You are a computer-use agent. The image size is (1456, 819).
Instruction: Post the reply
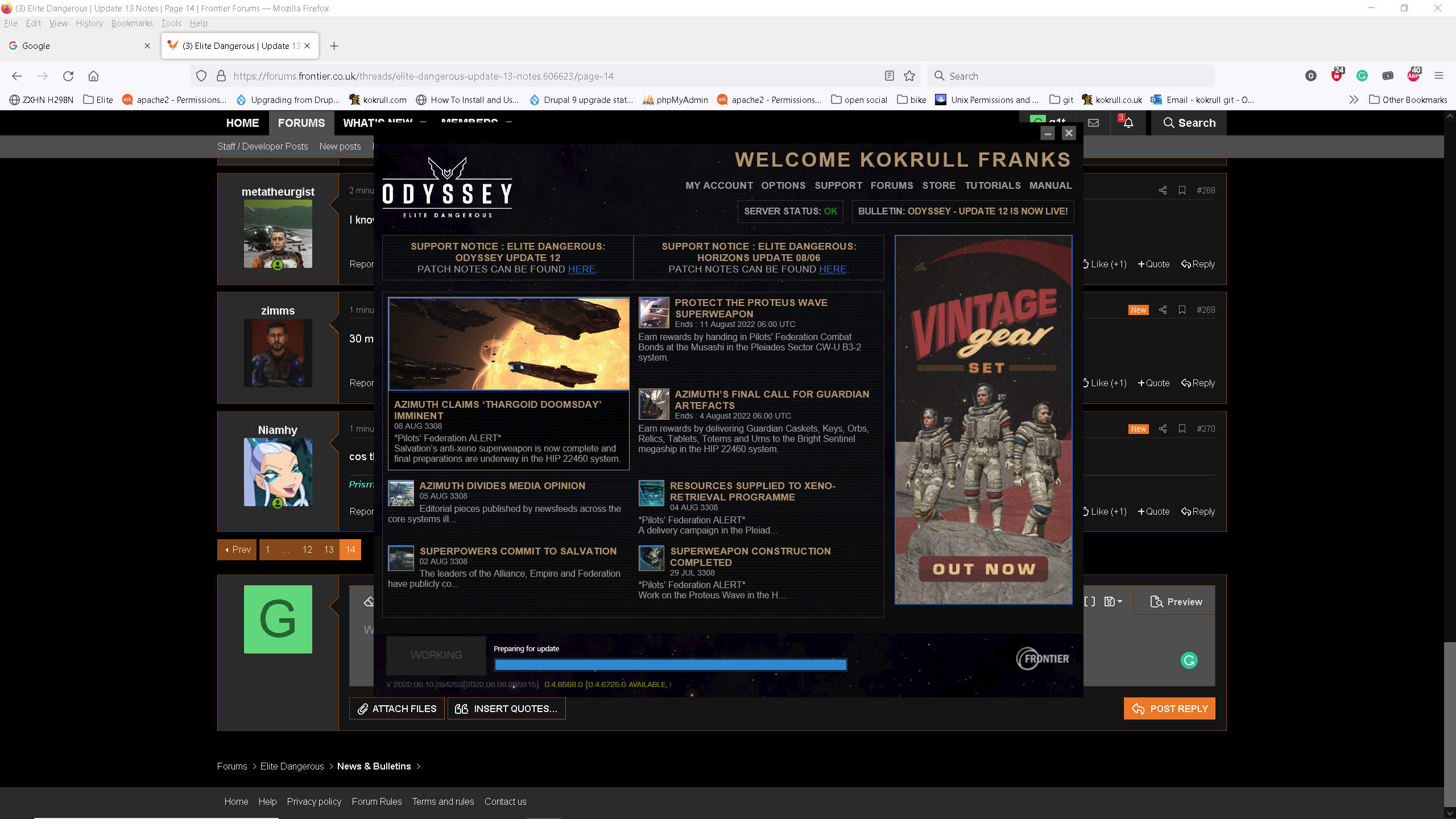[1169, 709]
